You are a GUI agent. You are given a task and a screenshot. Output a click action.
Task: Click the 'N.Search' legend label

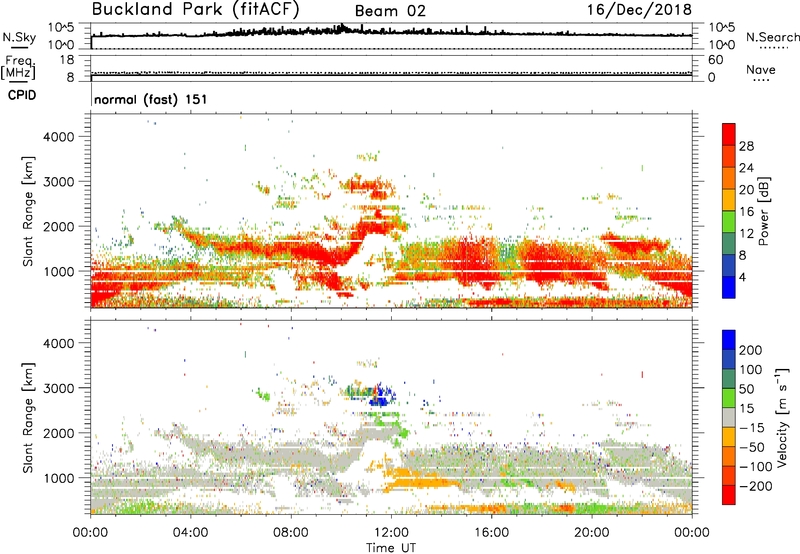tap(773, 37)
